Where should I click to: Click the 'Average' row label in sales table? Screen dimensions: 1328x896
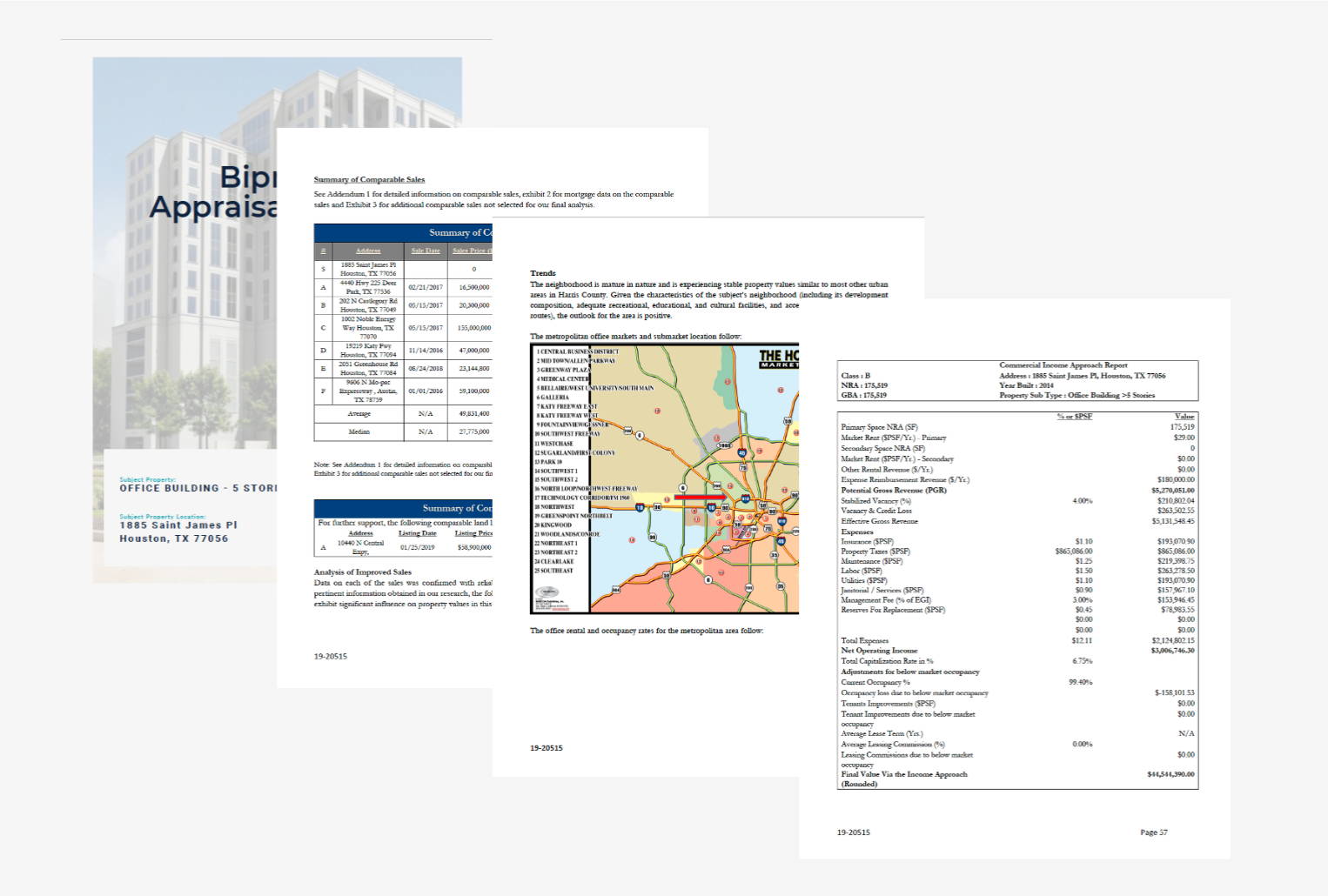(x=359, y=414)
